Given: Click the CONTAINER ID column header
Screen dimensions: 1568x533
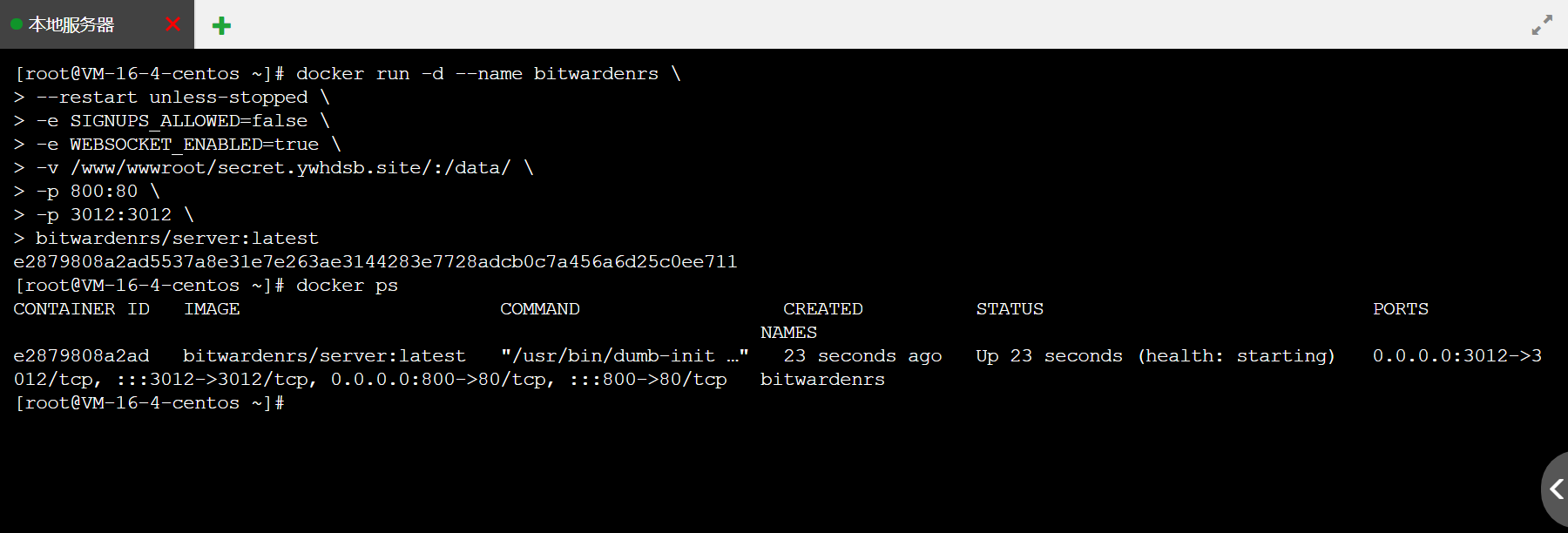Looking at the screenshot, I should coord(82,309).
